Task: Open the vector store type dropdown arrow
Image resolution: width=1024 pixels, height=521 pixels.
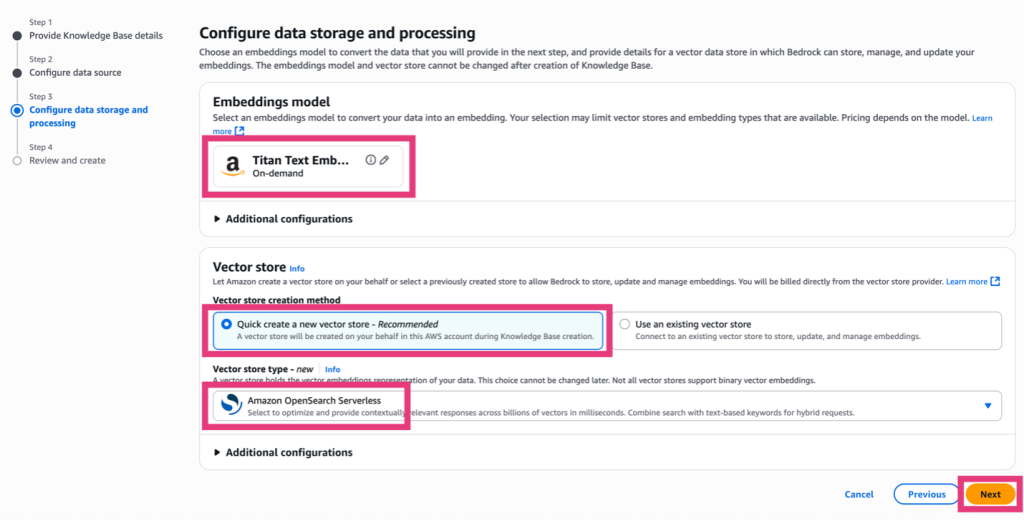Action: point(988,405)
